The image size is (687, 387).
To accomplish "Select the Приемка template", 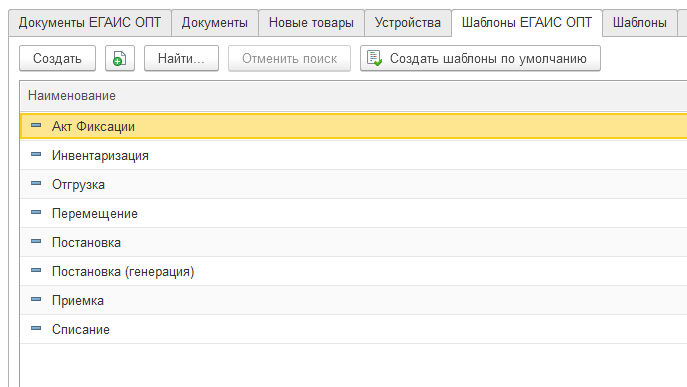I will pyautogui.click(x=78, y=300).
